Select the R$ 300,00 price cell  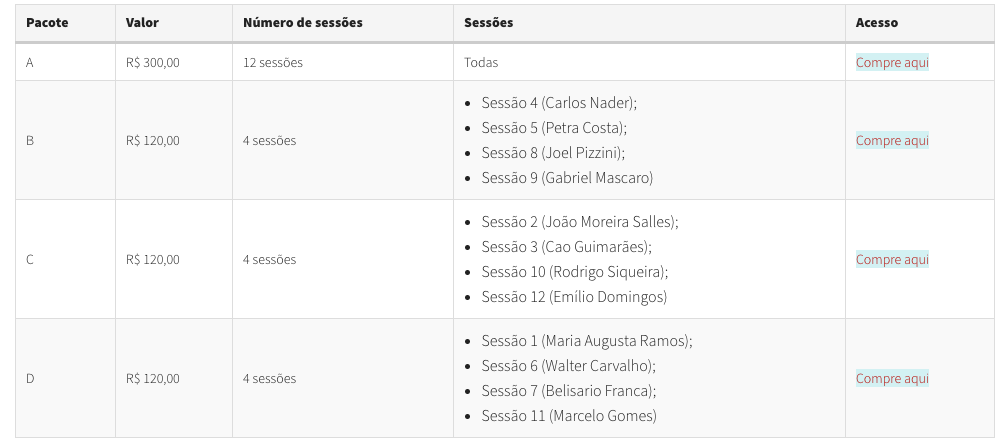click(153, 62)
